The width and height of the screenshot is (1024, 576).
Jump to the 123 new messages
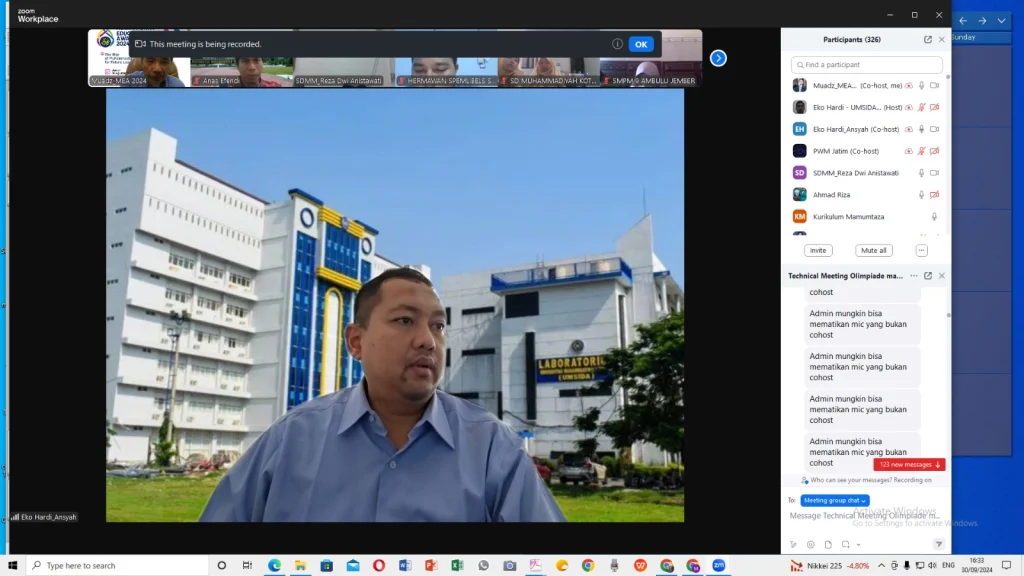click(x=909, y=465)
